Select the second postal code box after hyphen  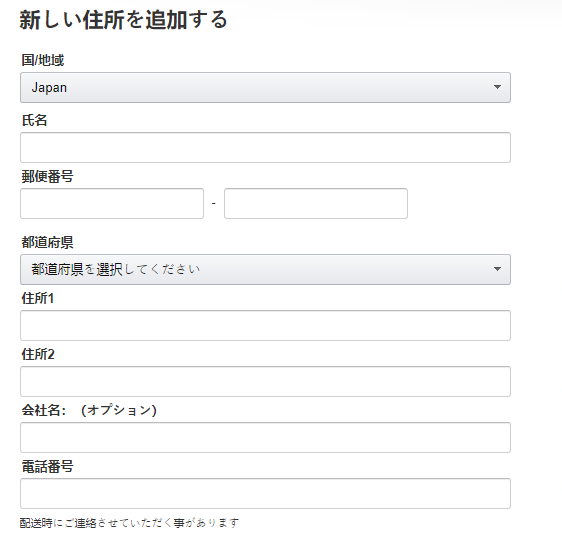point(316,203)
